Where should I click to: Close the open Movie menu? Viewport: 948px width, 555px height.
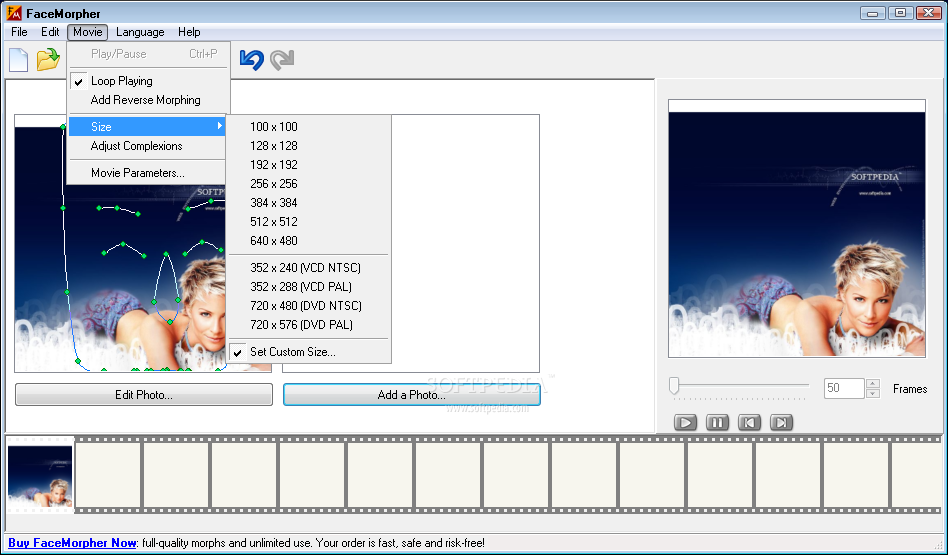pos(88,32)
